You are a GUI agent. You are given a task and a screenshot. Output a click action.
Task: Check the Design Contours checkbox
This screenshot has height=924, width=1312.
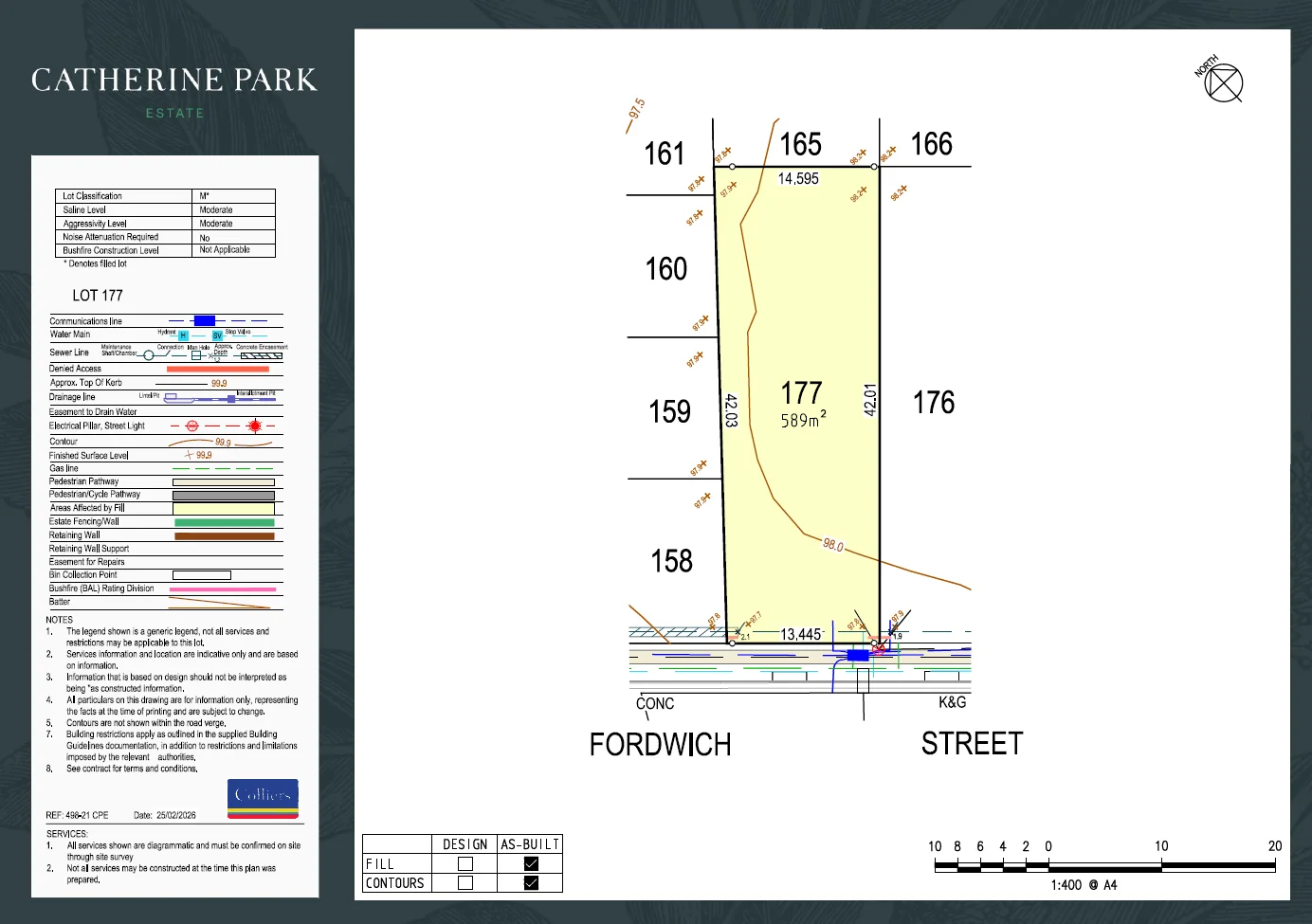click(465, 882)
